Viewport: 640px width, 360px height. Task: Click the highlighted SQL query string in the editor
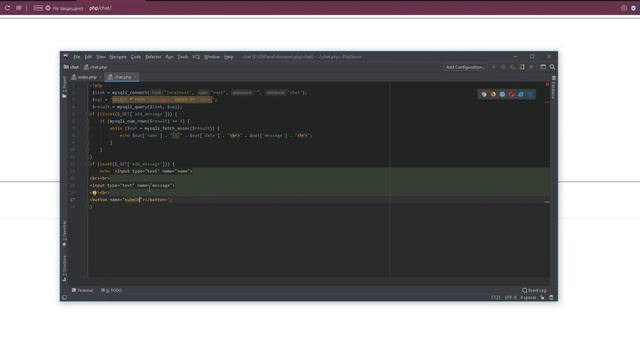(x=162, y=100)
